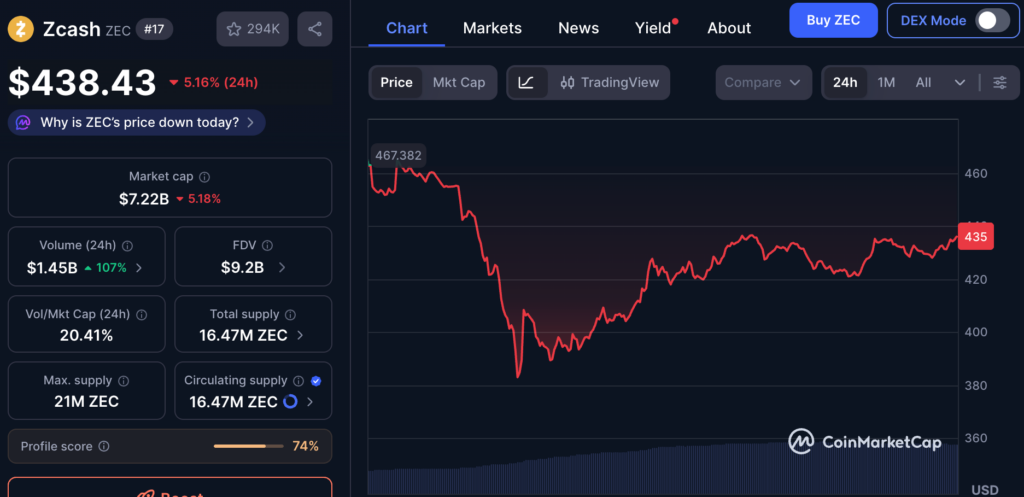
Task: Expand the Circulating supply details arrow
Action: tap(310, 402)
